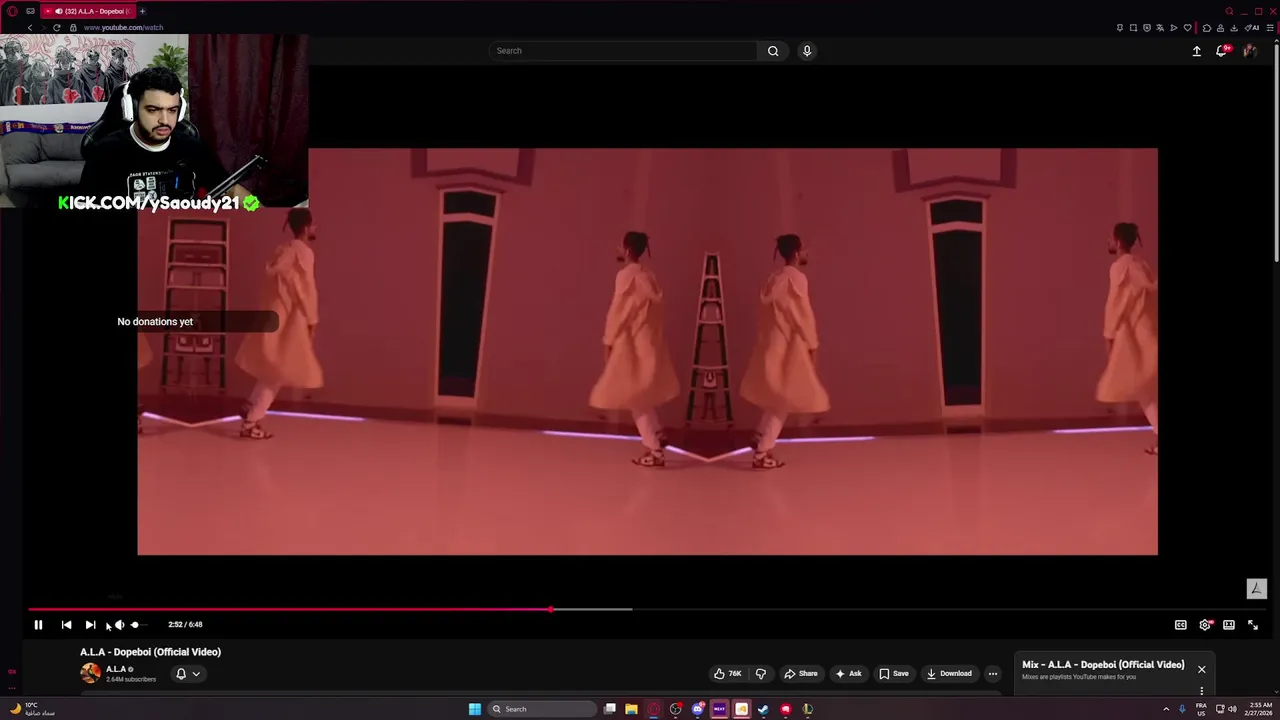Open browser easy setup sliders
This screenshot has width=1280, height=720.
tap(1270, 28)
